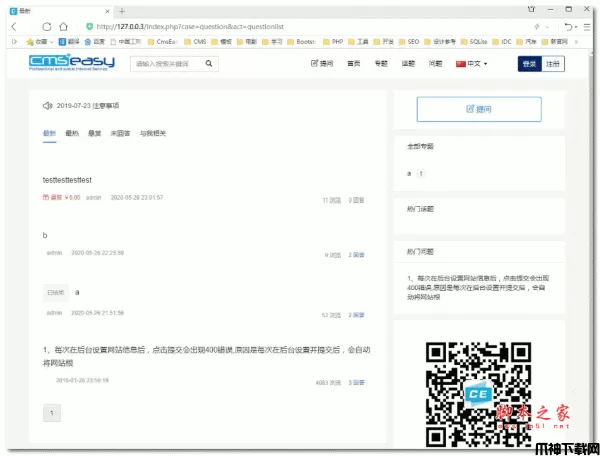Switch to the 悬赏 tab
600x456 pixels.
pyautogui.click(x=95, y=133)
